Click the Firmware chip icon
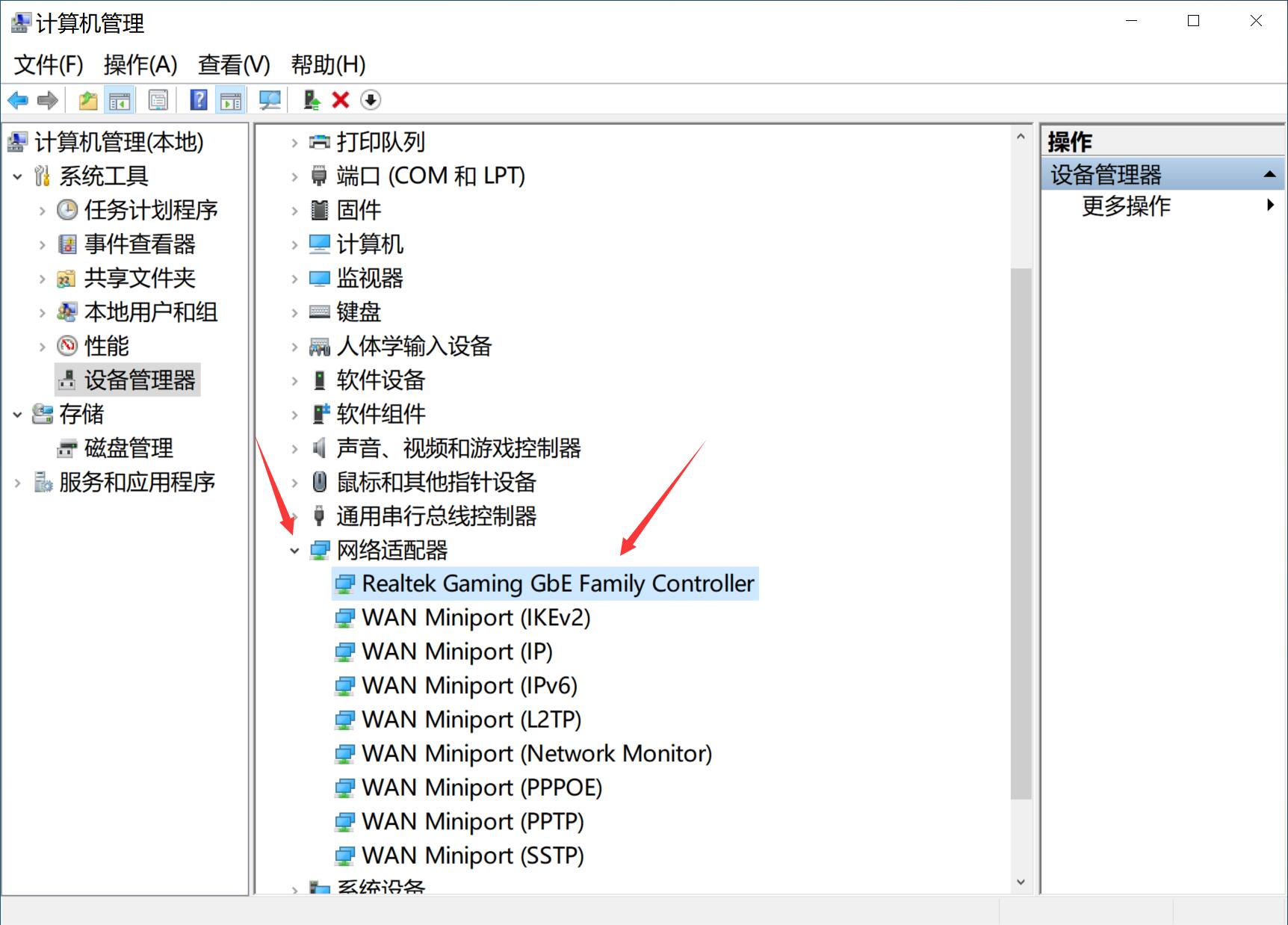The width and height of the screenshot is (1288, 925). pyautogui.click(x=320, y=210)
